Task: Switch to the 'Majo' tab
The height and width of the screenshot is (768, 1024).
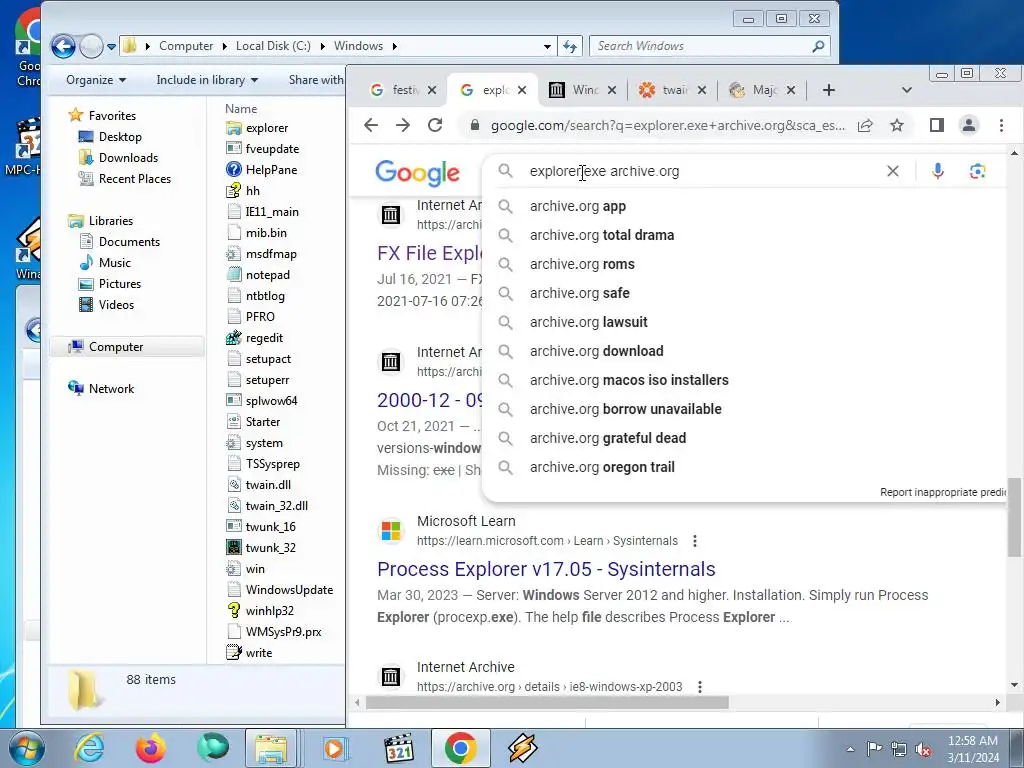Action: pos(763,90)
